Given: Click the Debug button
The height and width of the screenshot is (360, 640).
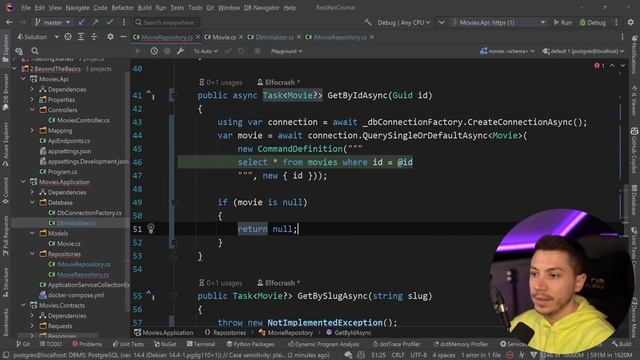Looking at the screenshot, I should pos(593,22).
